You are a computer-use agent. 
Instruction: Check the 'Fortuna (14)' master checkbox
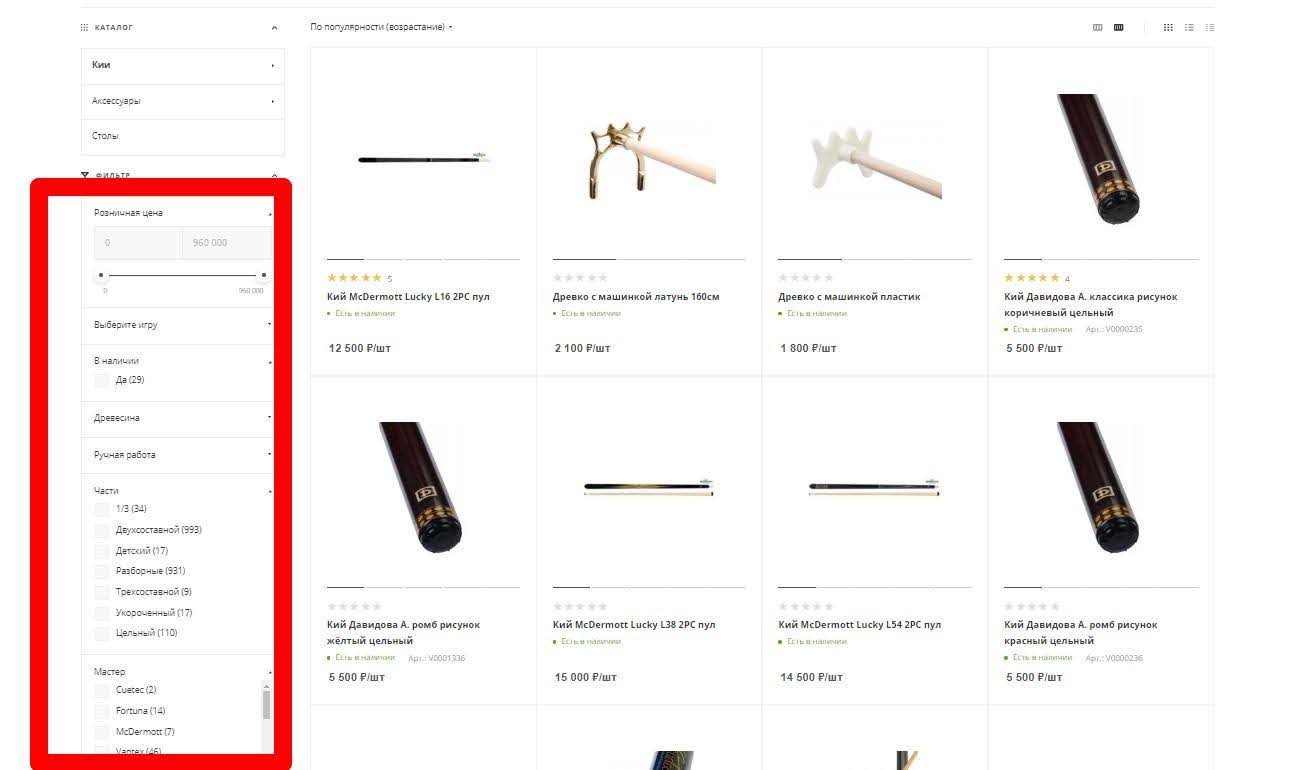[x=101, y=711]
